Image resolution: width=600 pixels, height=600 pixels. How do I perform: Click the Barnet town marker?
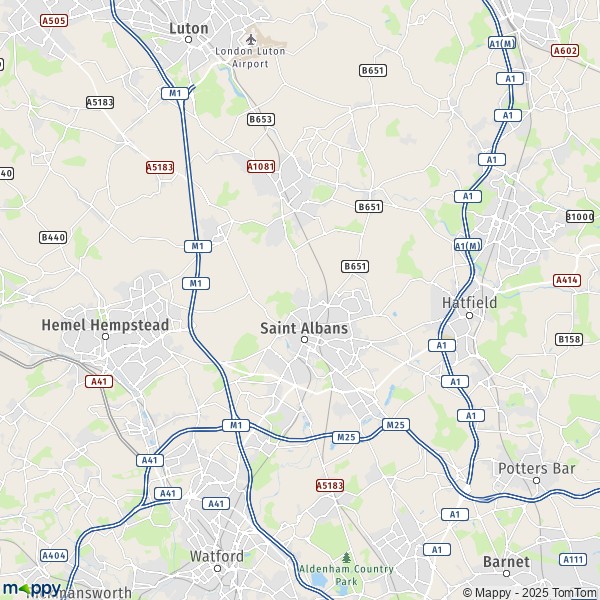pyautogui.click(x=506, y=573)
